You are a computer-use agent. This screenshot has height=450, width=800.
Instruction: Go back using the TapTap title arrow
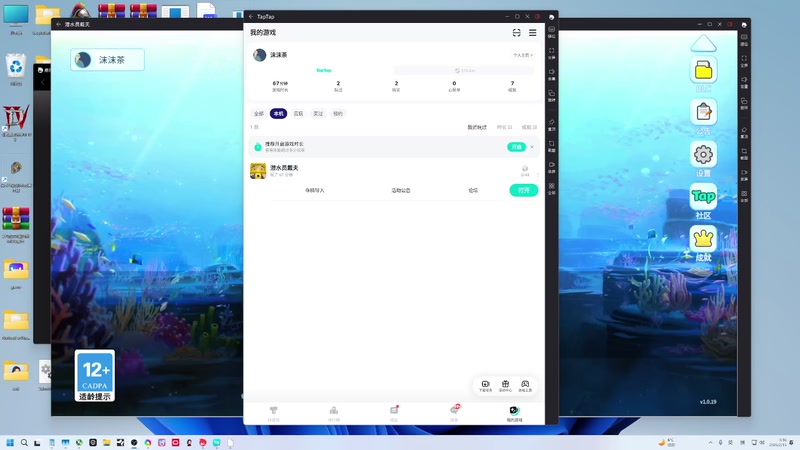coord(251,16)
